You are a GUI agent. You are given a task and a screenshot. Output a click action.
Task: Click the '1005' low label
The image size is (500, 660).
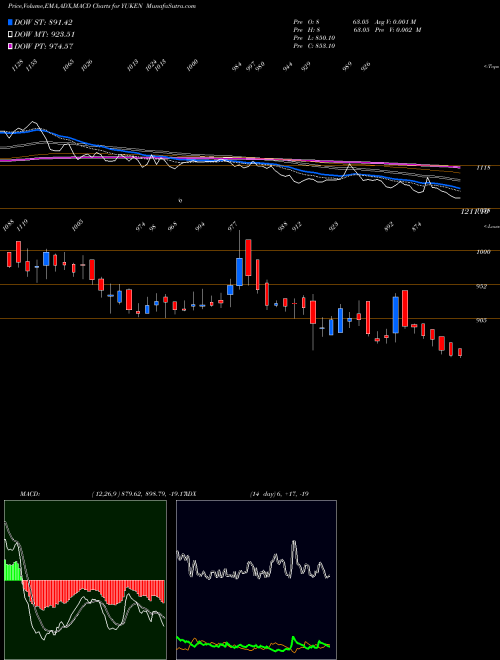click(x=77, y=226)
